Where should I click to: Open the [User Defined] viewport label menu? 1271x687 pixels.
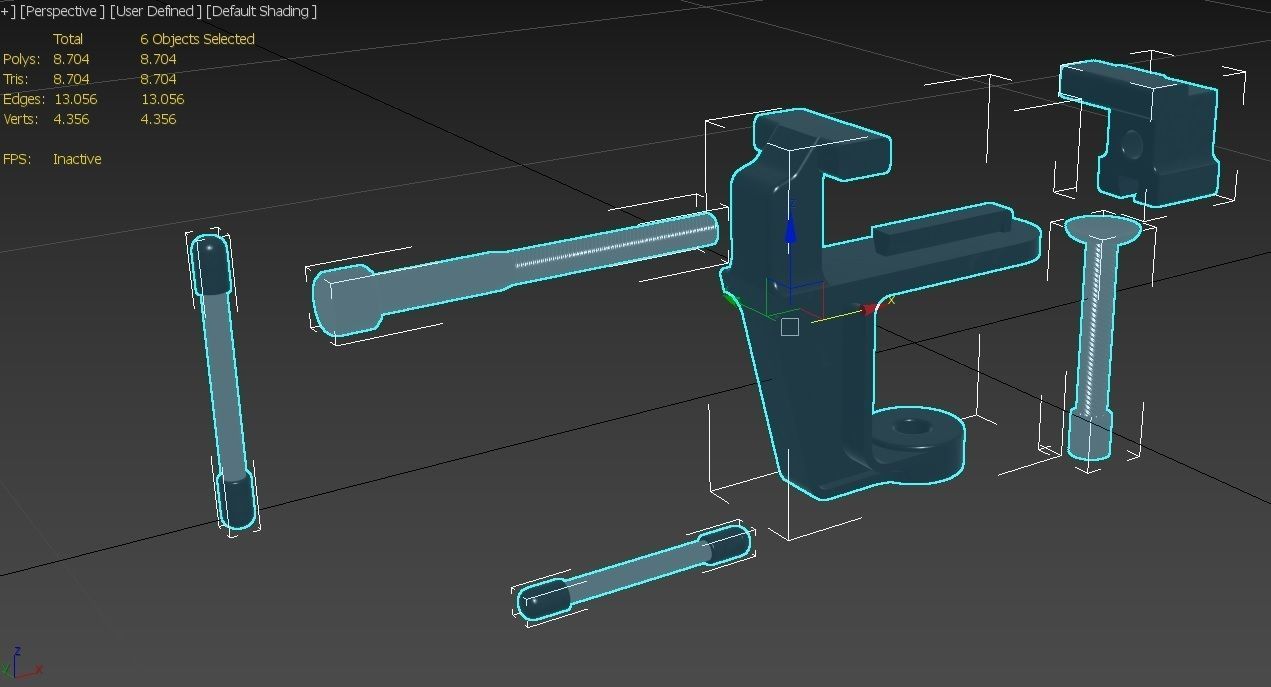click(155, 11)
